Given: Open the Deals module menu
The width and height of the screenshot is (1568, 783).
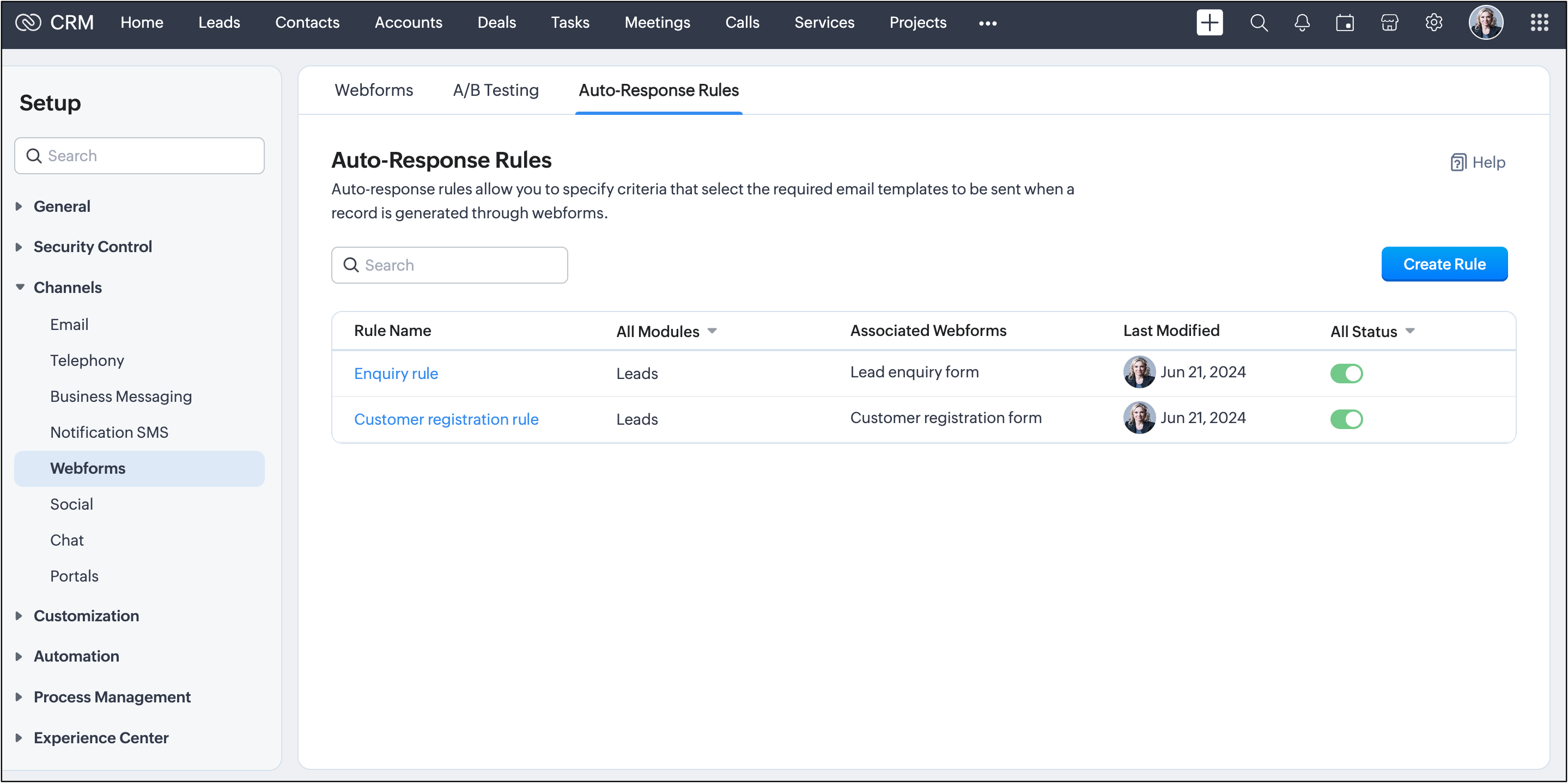Looking at the screenshot, I should pyautogui.click(x=496, y=22).
